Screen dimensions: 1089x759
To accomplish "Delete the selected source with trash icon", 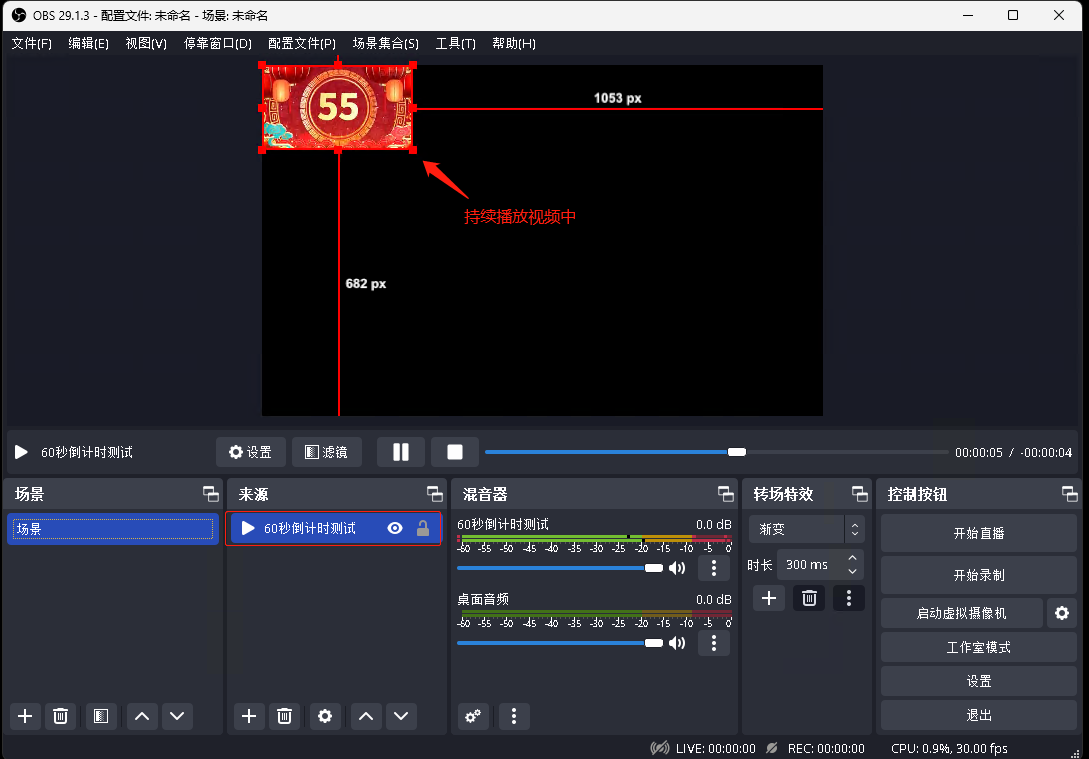I will [x=285, y=715].
